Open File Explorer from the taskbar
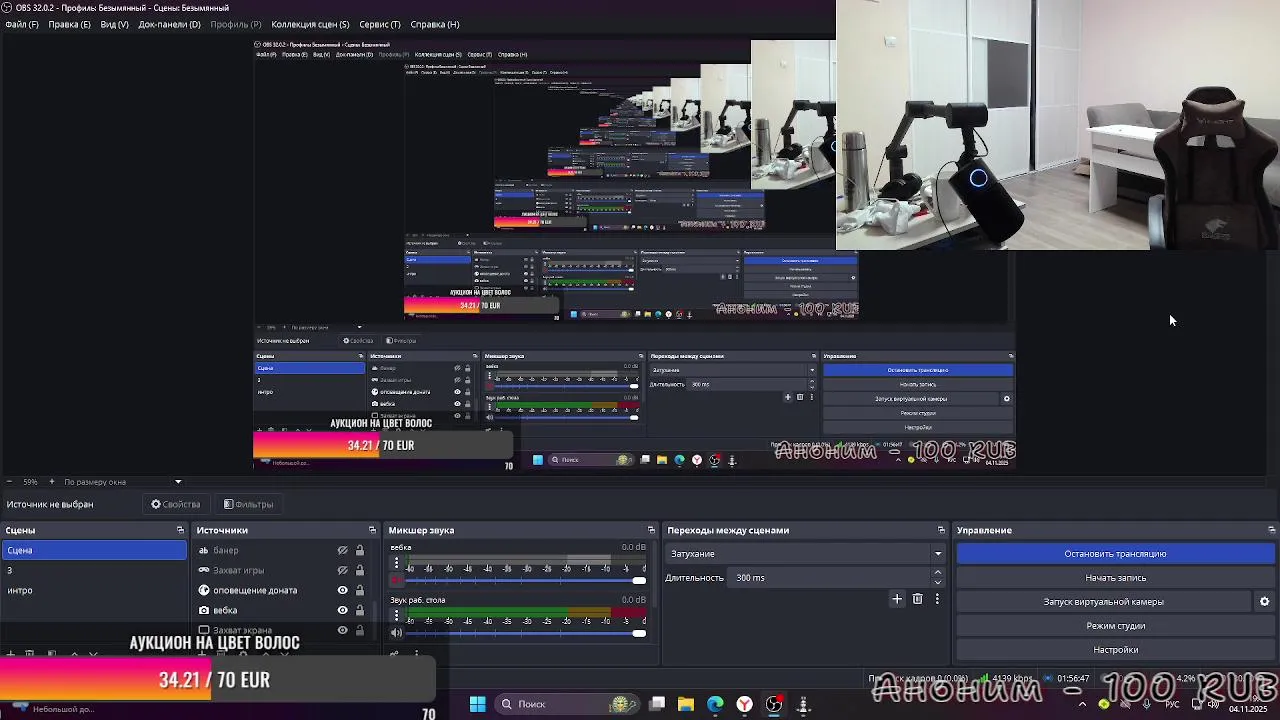The height and width of the screenshot is (720, 1280). click(x=686, y=704)
